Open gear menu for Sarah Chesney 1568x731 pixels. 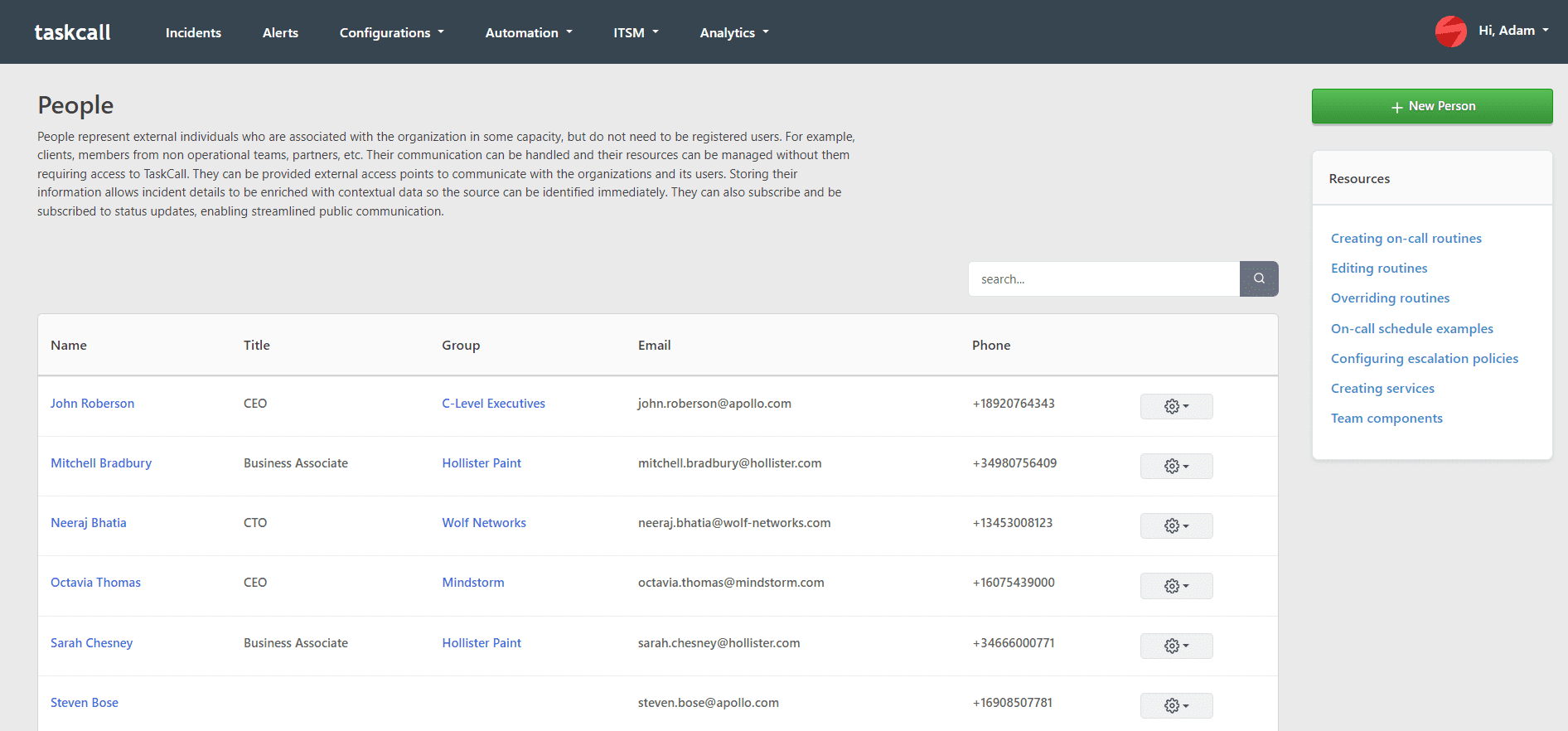1176,646
